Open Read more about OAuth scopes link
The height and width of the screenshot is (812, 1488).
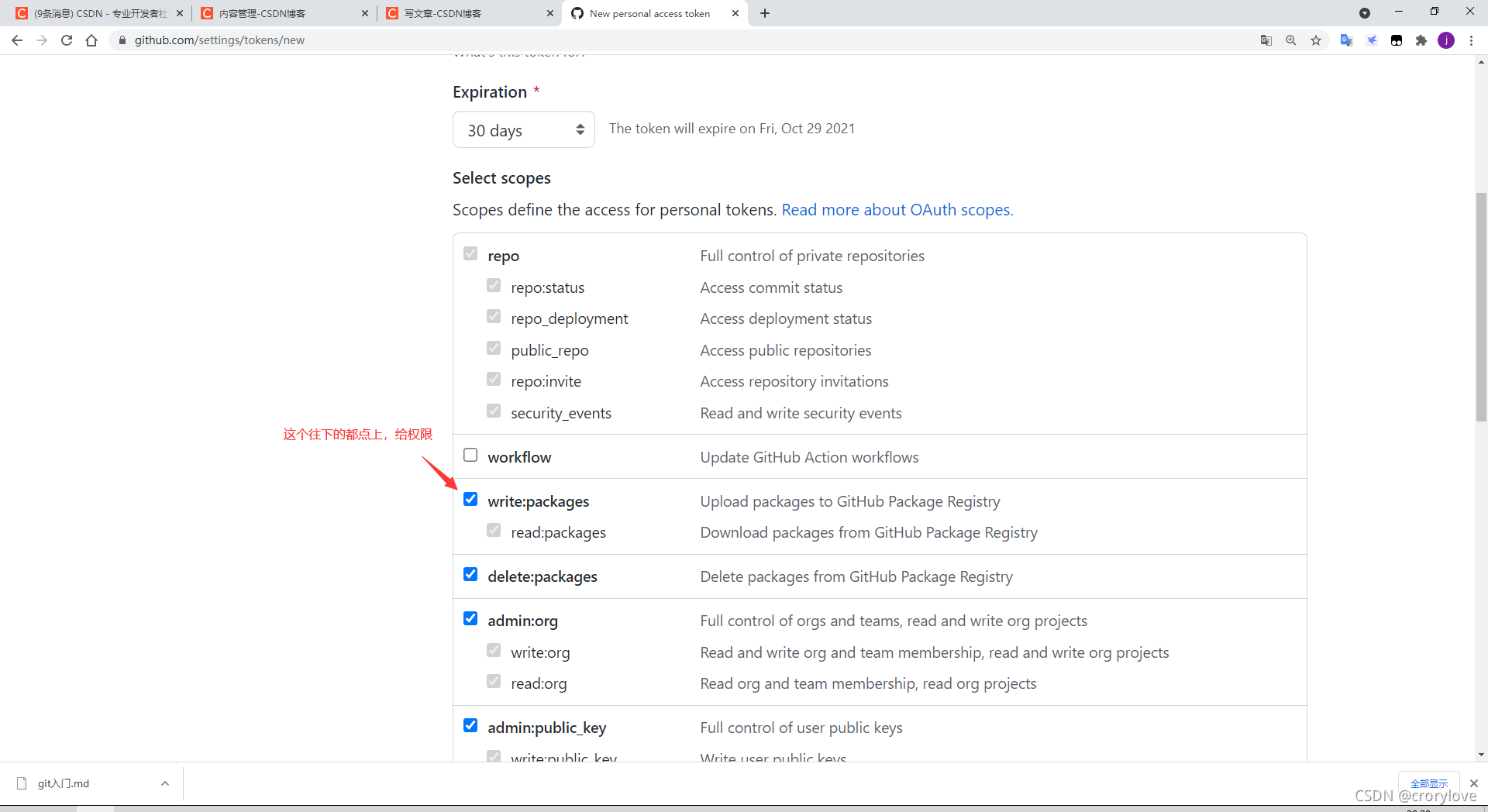[897, 210]
